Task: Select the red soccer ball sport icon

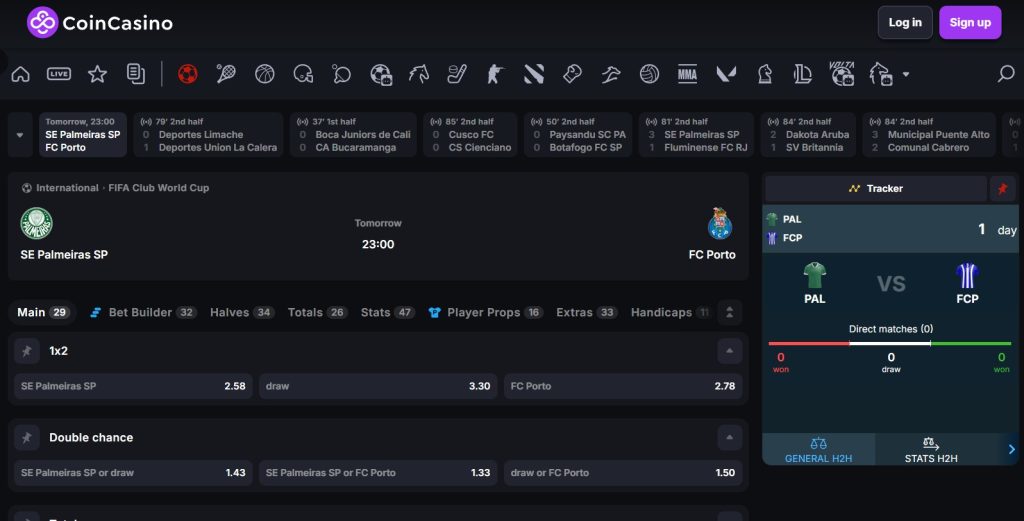Action: (x=187, y=74)
